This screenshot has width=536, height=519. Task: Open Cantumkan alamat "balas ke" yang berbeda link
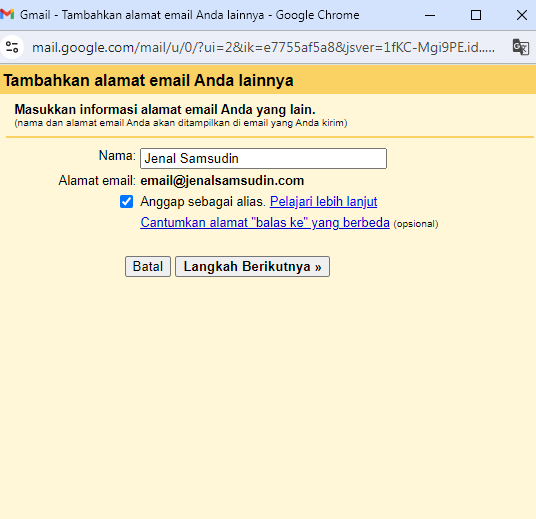click(x=265, y=223)
